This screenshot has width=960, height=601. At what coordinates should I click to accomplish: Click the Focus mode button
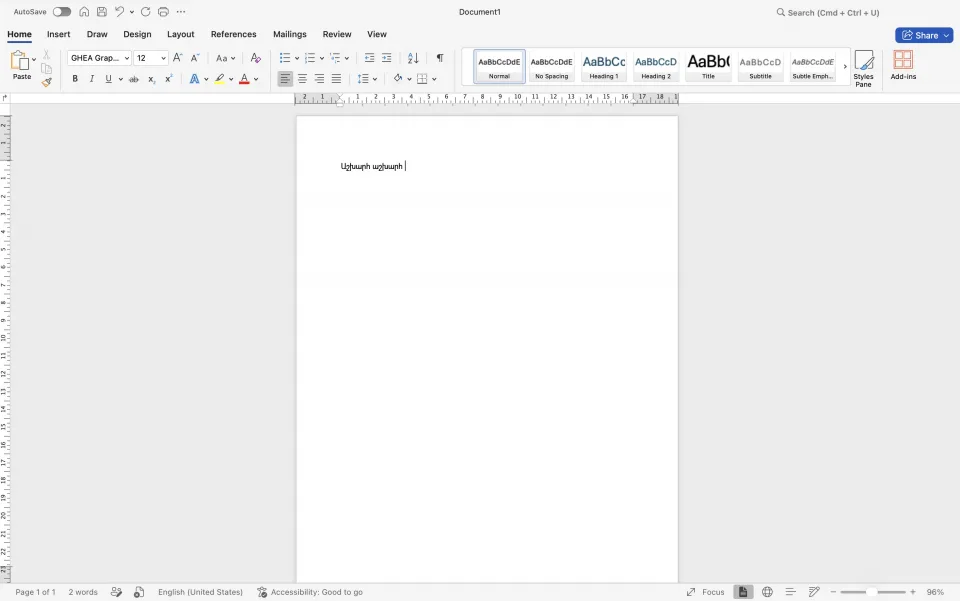tap(705, 592)
